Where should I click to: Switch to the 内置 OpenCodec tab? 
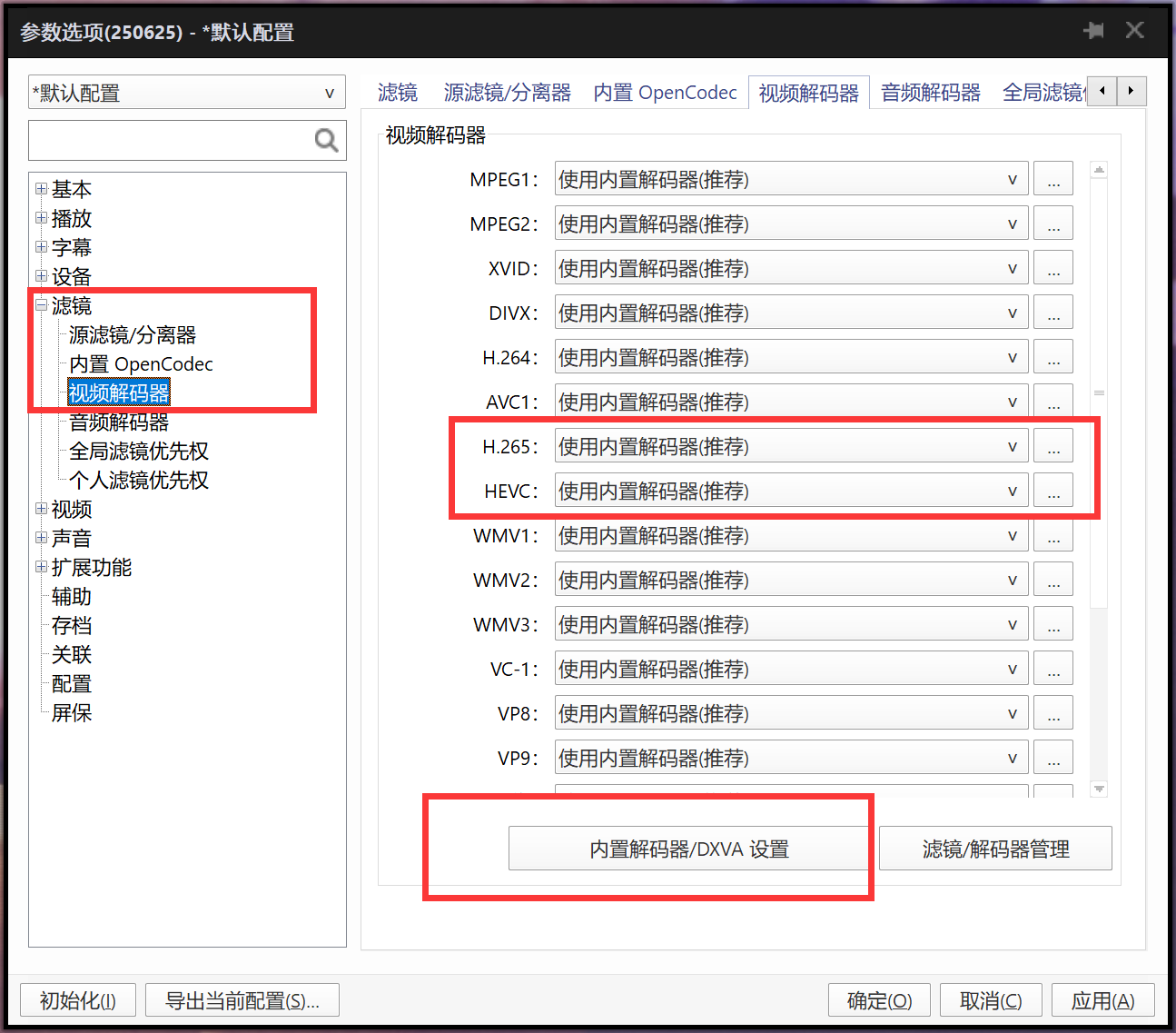[665, 92]
